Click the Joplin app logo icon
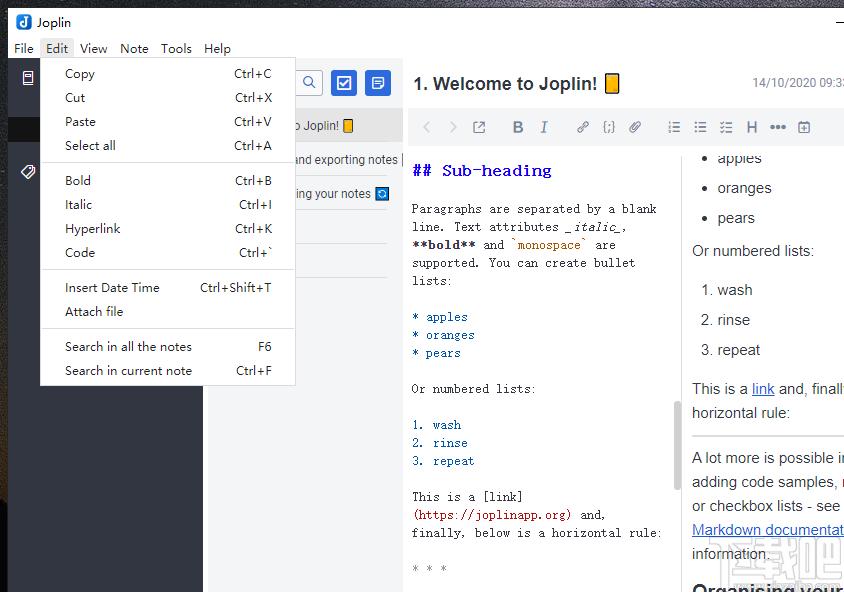 click(24, 22)
